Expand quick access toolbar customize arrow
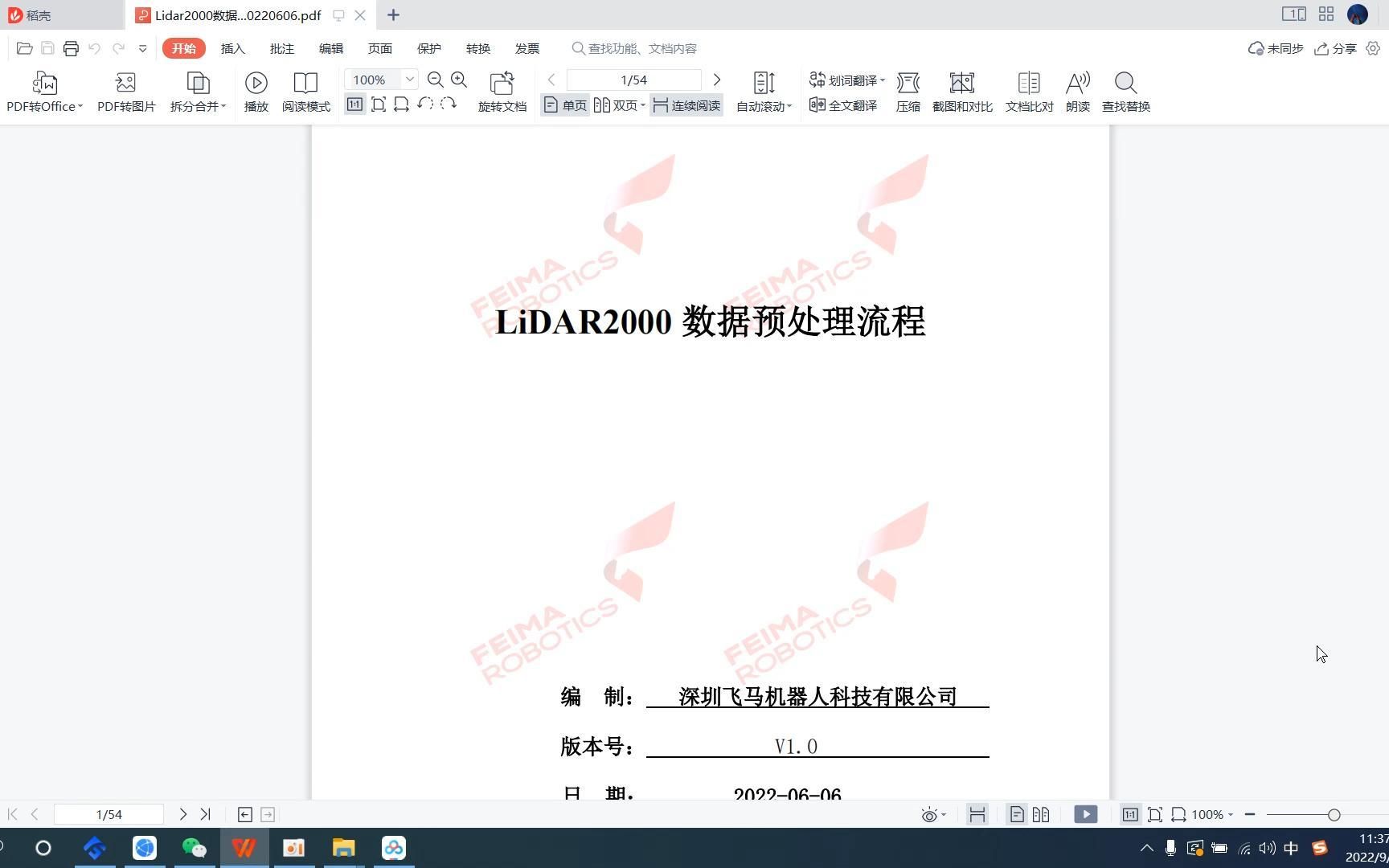 click(142, 49)
